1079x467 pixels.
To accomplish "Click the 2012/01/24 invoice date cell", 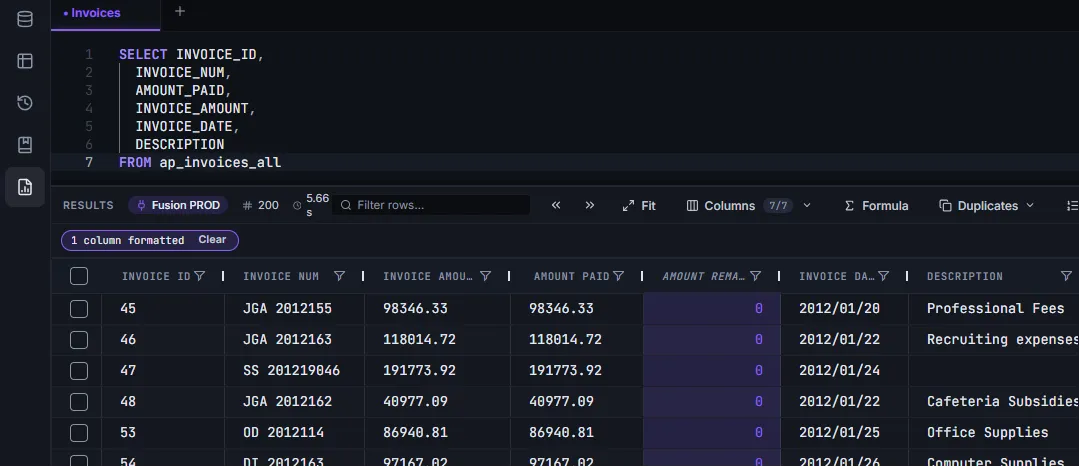I will pyautogui.click(x=840, y=371).
